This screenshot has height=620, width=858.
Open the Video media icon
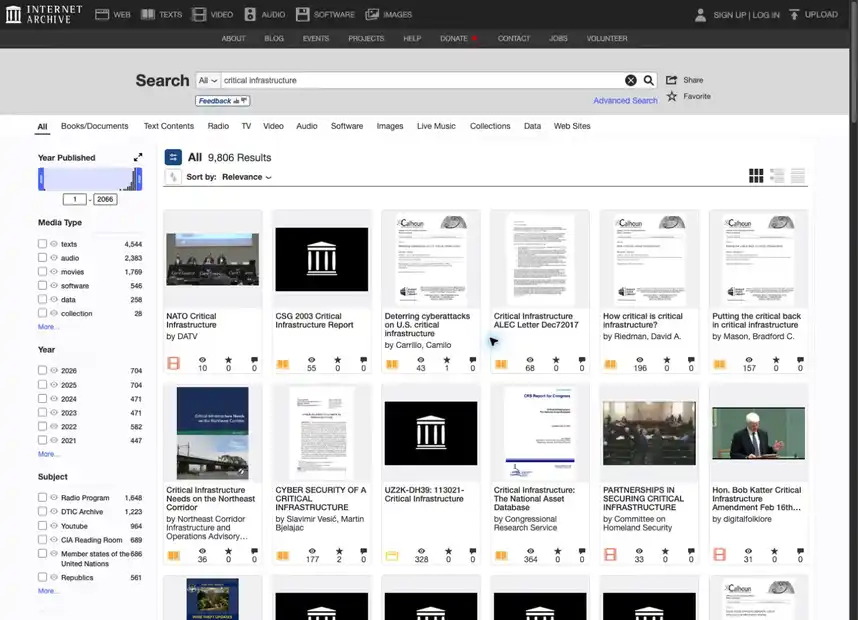(x=199, y=14)
